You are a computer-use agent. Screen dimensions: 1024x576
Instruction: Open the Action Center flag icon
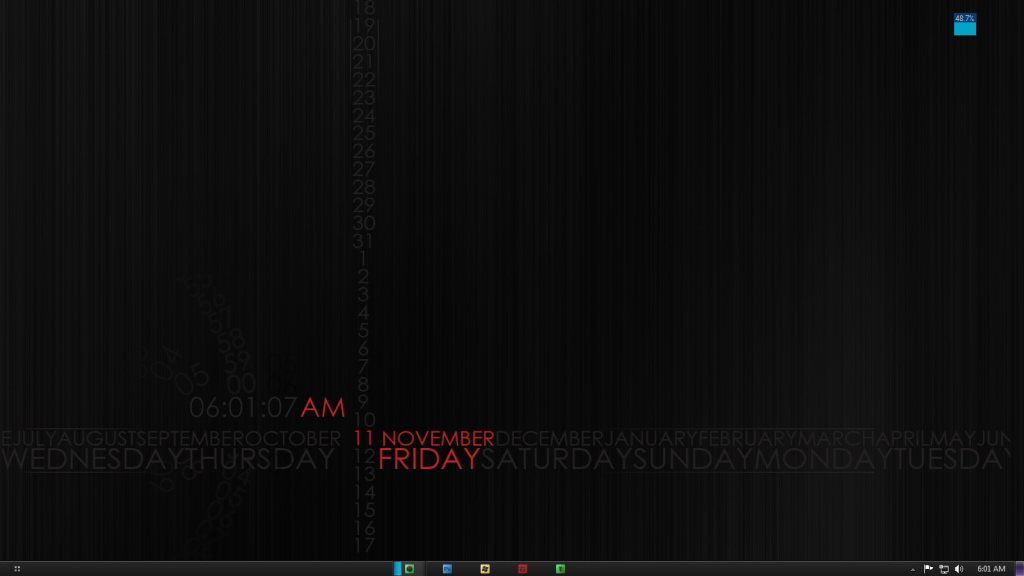point(928,568)
